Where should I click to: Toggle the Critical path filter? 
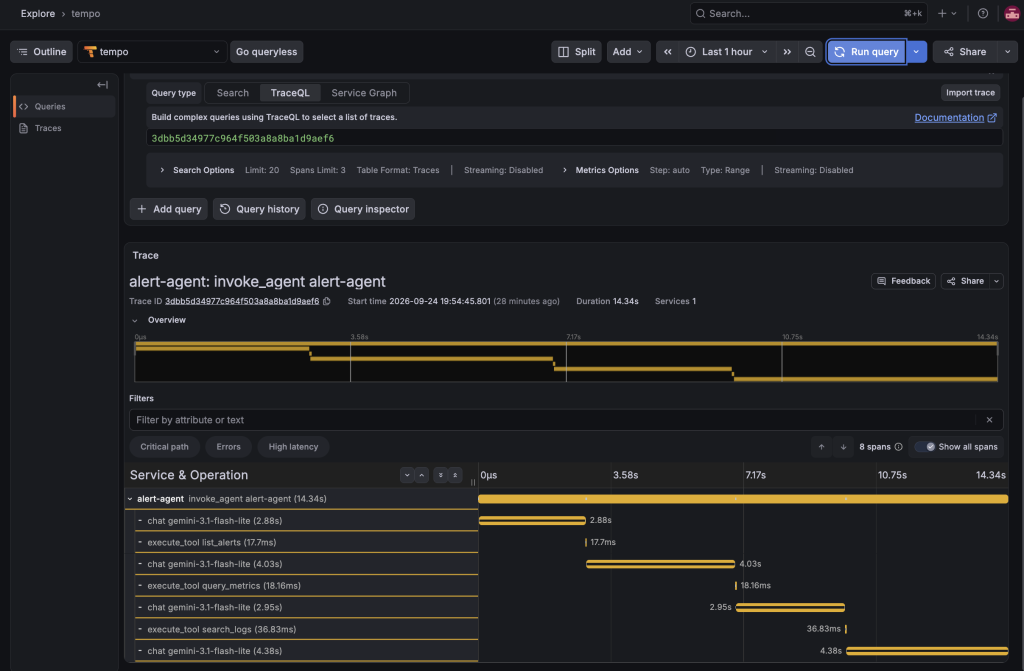(165, 447)
